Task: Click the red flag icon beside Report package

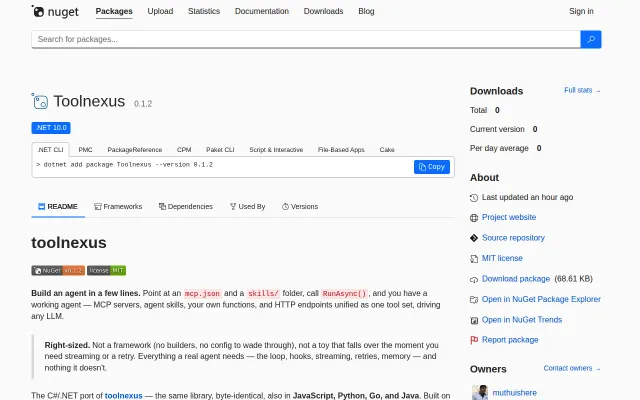Action: 474,340
